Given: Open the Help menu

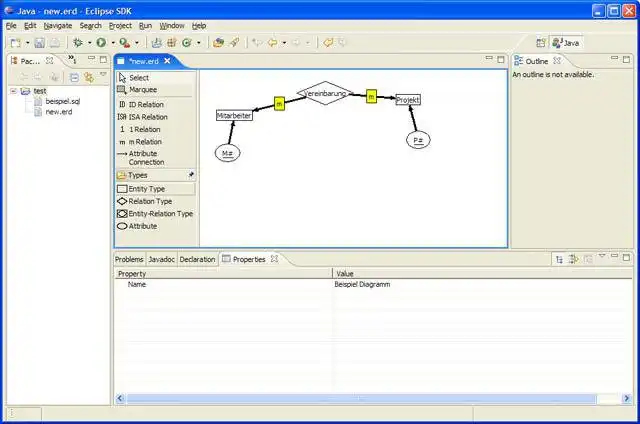Looking at the screenshot, I should point(199,26).
